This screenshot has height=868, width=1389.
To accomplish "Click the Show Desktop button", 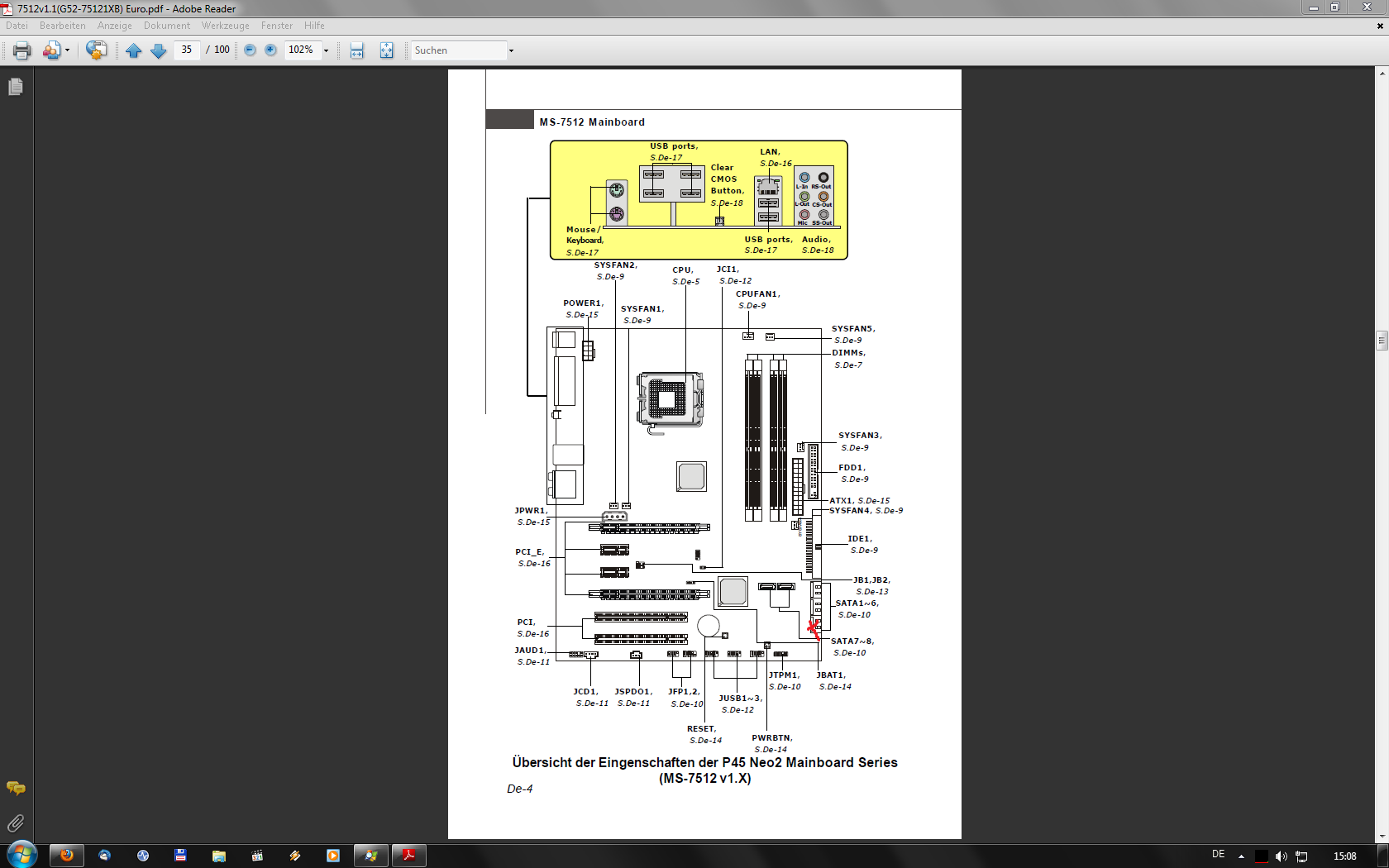I will point(1382,856).
